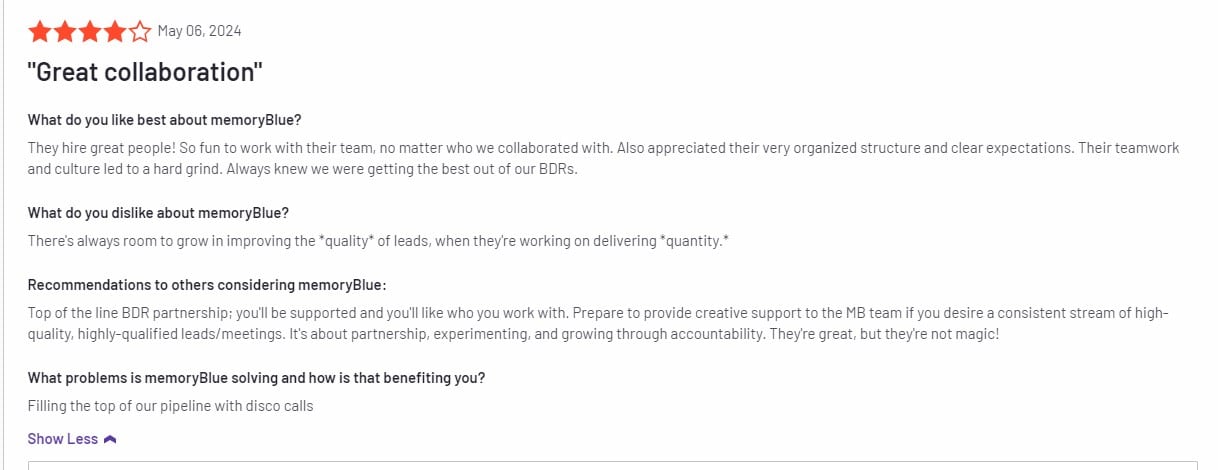
Task: Click the third orange rating star
Action: tap(90, 32)
